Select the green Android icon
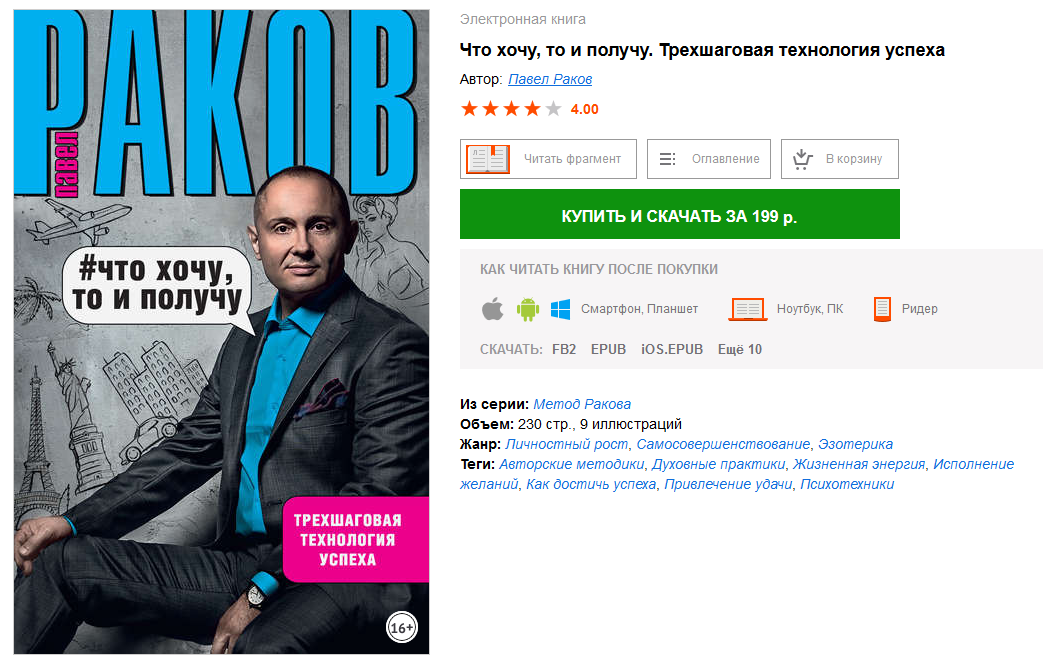 click(527, 309)
